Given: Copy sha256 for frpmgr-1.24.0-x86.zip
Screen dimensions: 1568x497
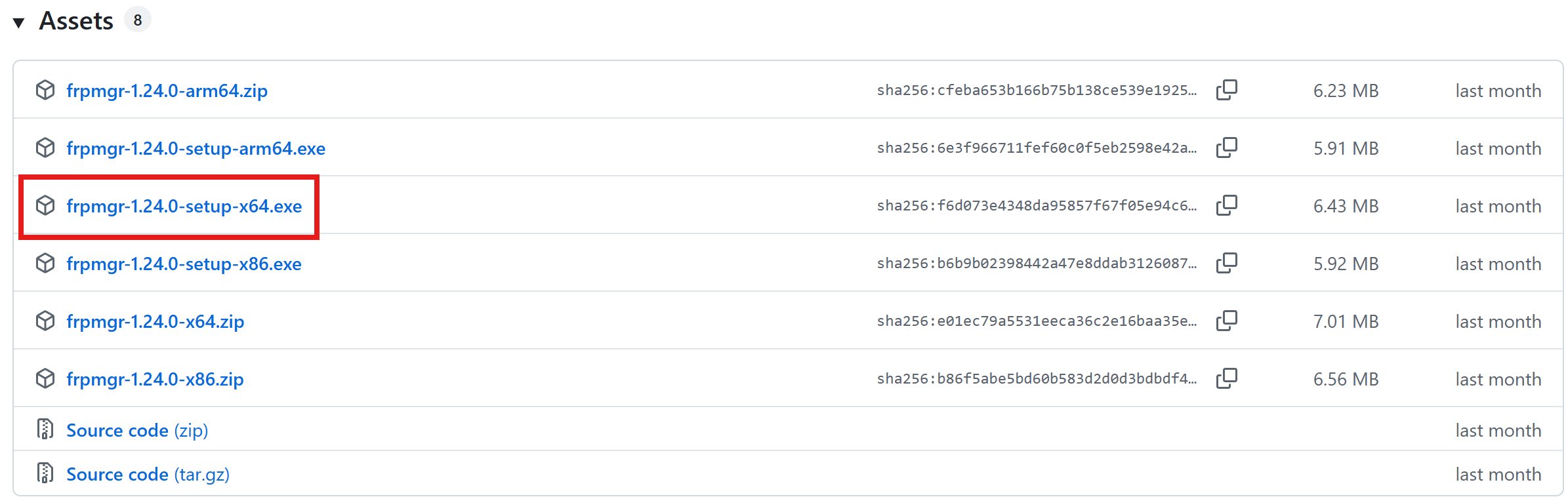Looking at the screenshot, I should point(1226,378).
